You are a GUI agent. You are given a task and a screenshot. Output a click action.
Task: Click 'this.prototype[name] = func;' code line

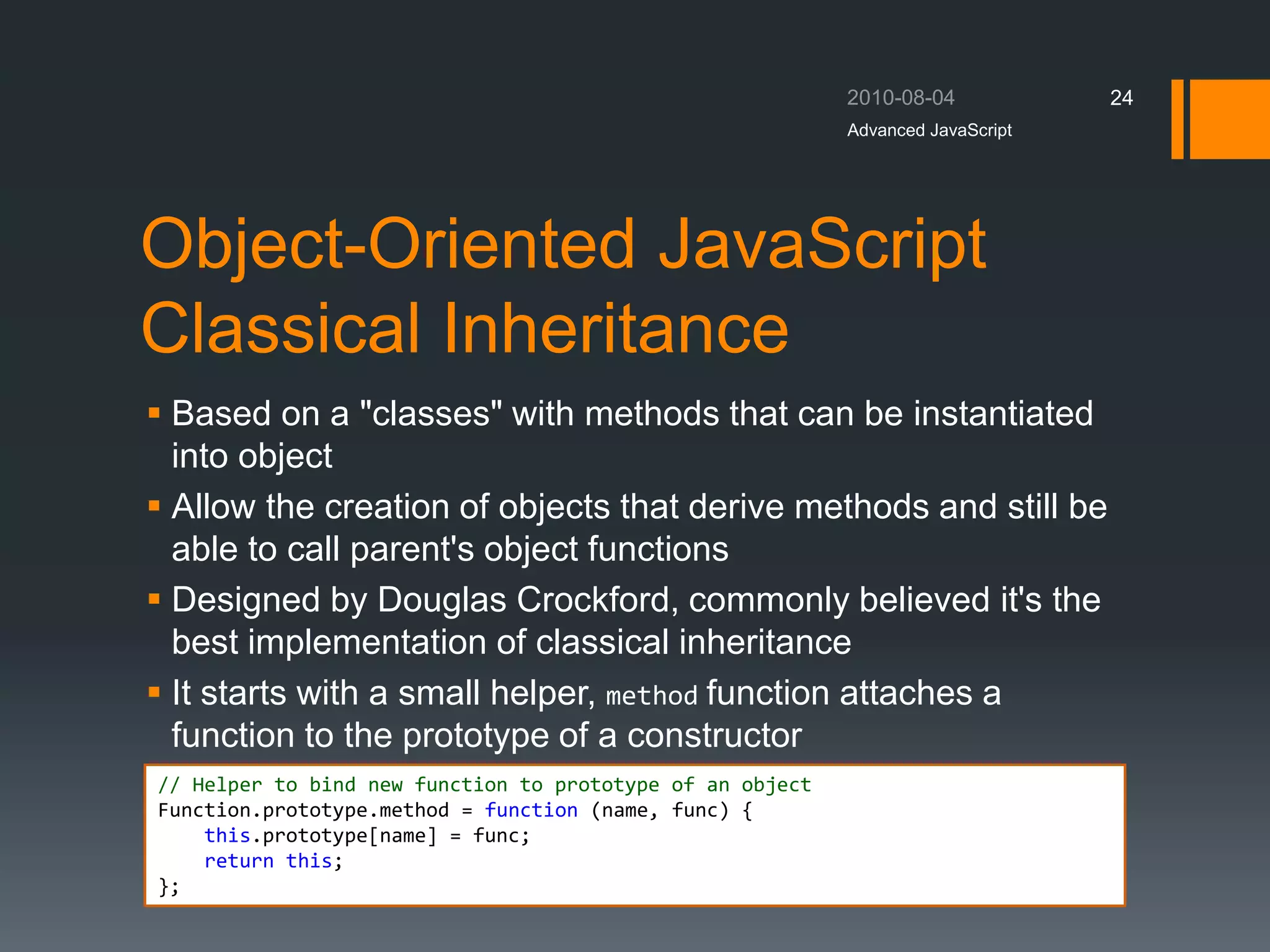point(367,835)
